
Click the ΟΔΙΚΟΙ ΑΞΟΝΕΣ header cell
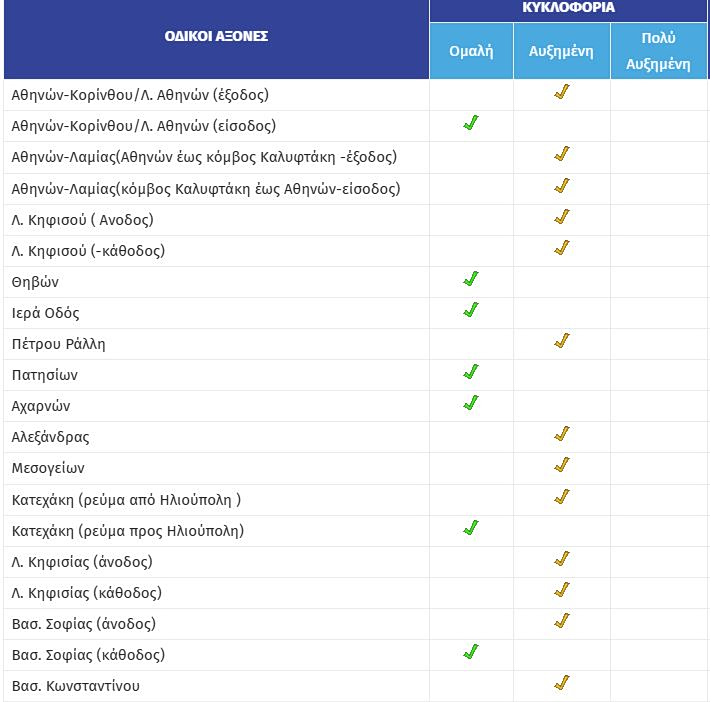click(216, 37)
